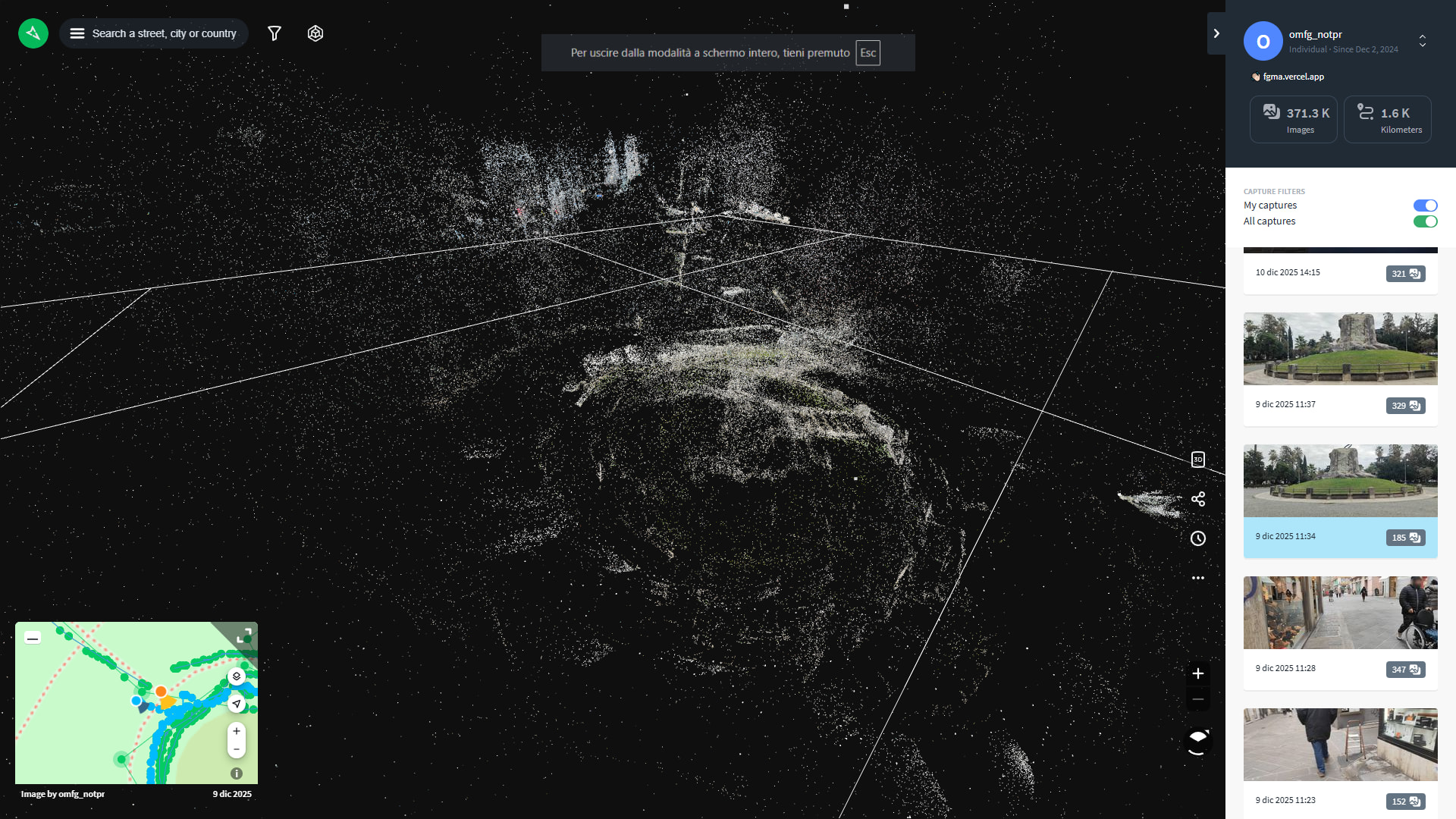The image size is (1456, 819).
Task: Click the locate arrow icon in minimap
Action: tap(237, 704)
